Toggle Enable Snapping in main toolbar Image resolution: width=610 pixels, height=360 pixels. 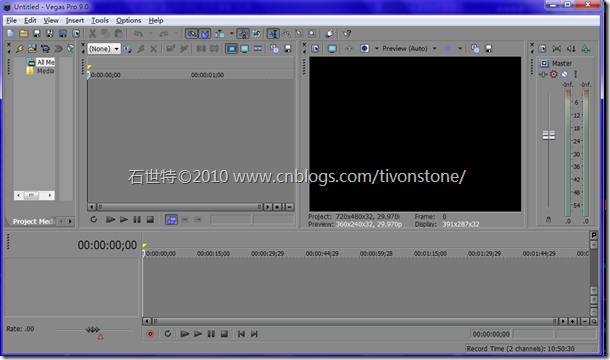point(192,34)
